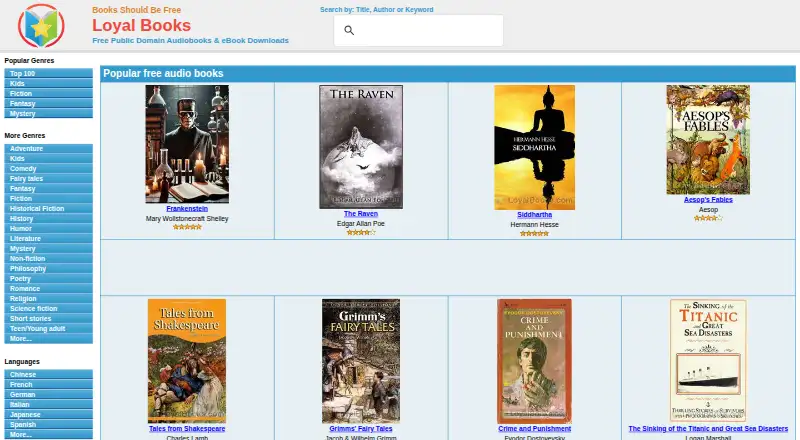Open the Adventure genre

(48, 149)
